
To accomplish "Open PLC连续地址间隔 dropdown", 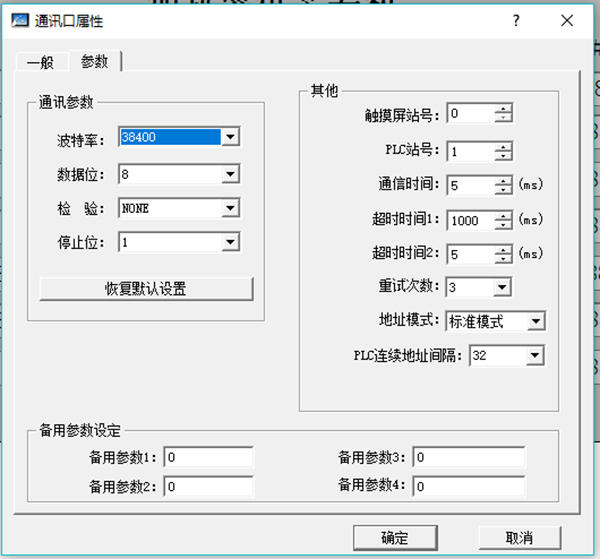I will pyautogui.click(x=535, y=355).
